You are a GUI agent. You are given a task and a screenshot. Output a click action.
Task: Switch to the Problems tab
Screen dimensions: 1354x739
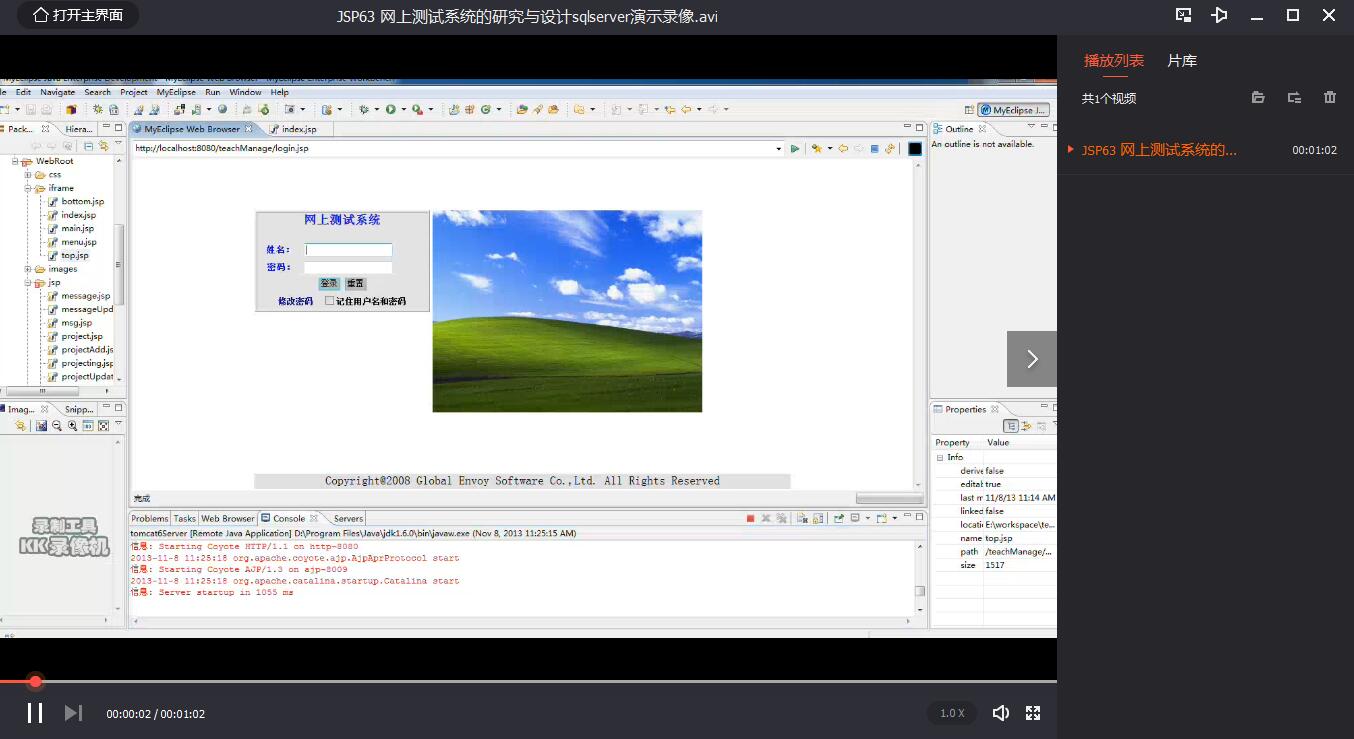click(x=150, y=518)
